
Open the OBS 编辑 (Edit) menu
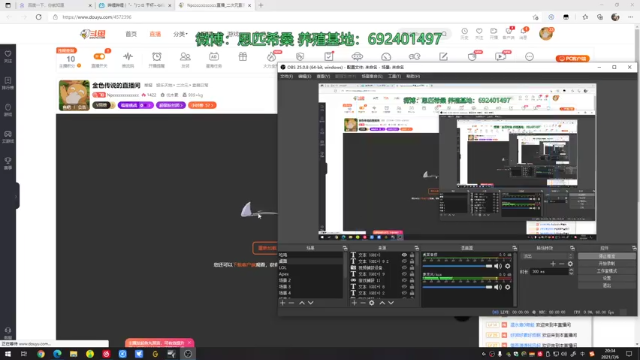(304, 76)
